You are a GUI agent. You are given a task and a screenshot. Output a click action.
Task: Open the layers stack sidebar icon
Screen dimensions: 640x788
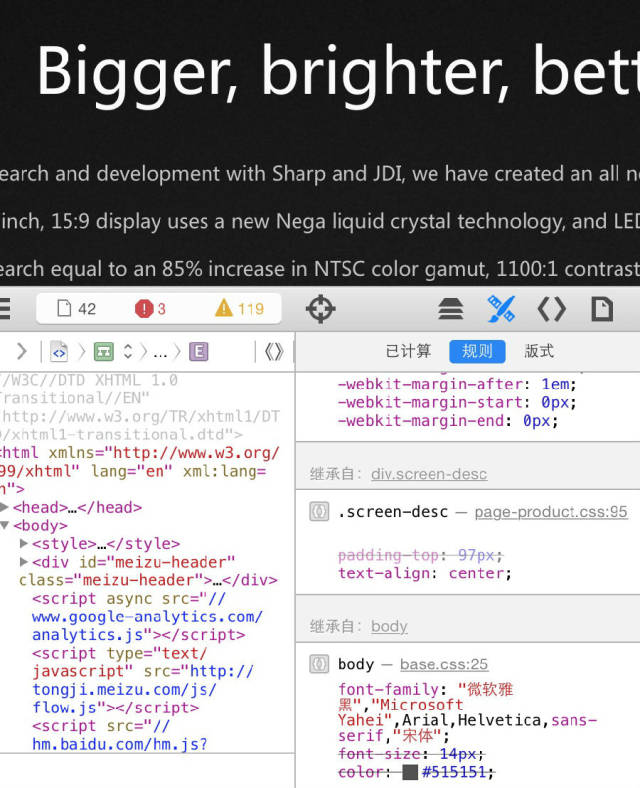(451, 309)
